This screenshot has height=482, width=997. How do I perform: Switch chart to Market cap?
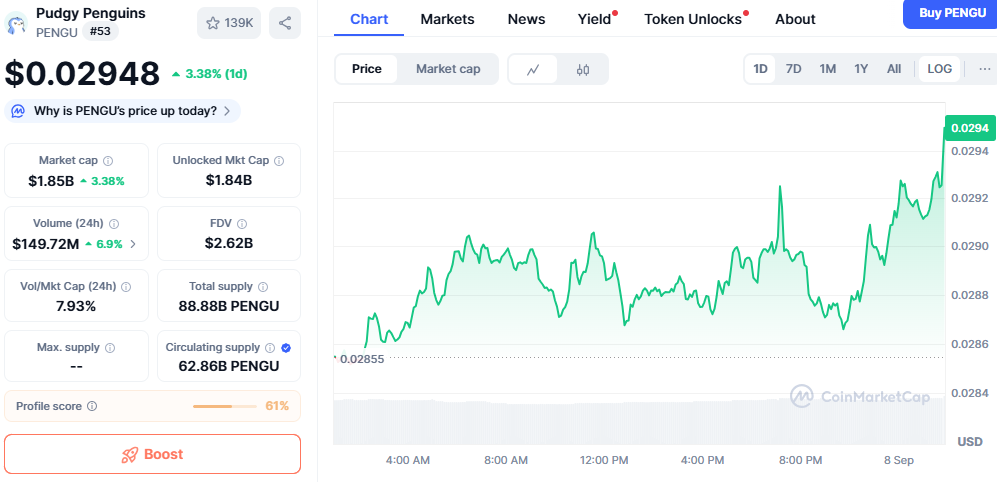click(x=448, y=69)
